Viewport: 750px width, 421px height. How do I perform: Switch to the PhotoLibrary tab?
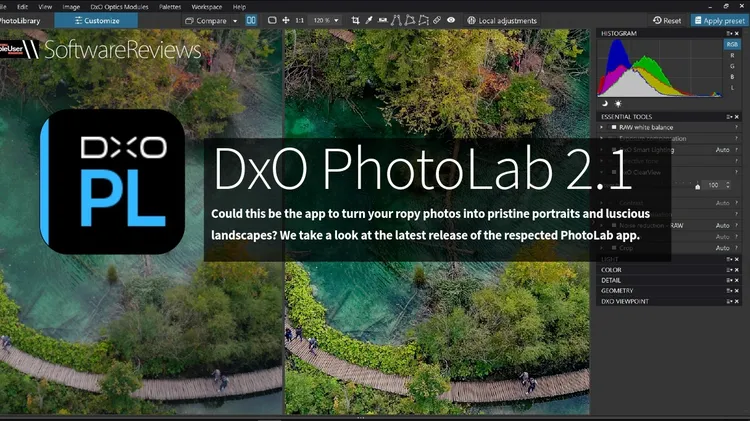[x=20, y=21]
